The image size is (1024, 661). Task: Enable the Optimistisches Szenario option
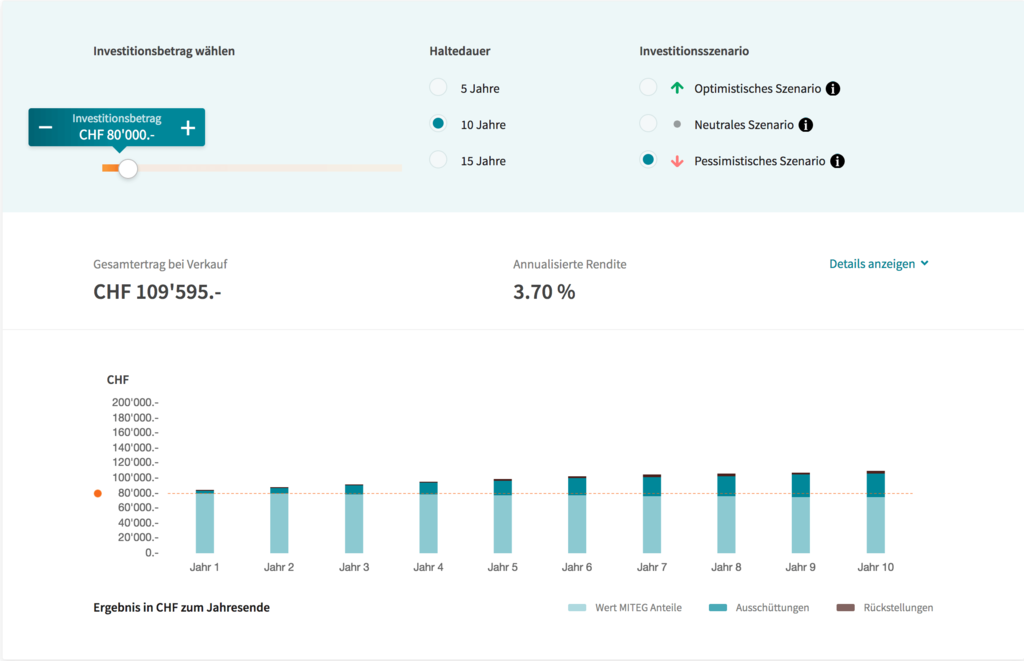point(648,88)
